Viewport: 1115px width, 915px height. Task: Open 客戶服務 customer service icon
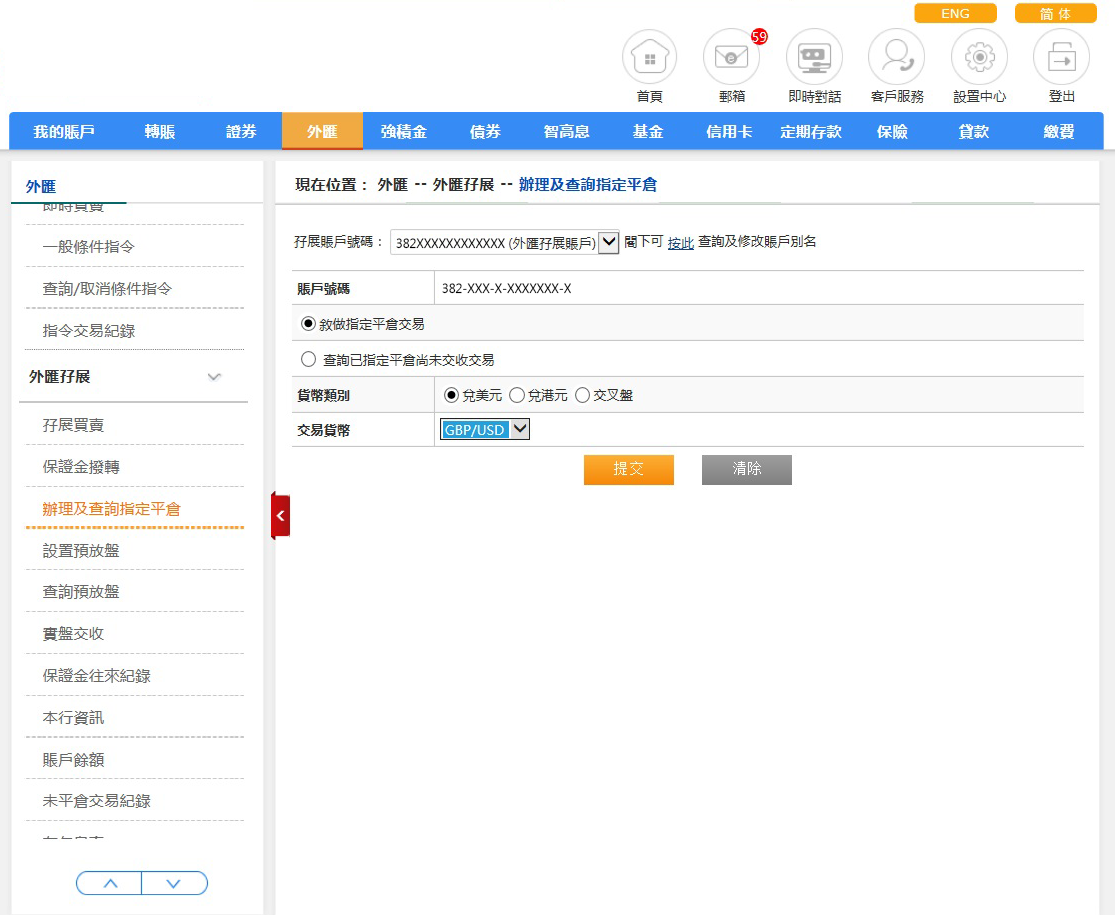pos(896,58)
